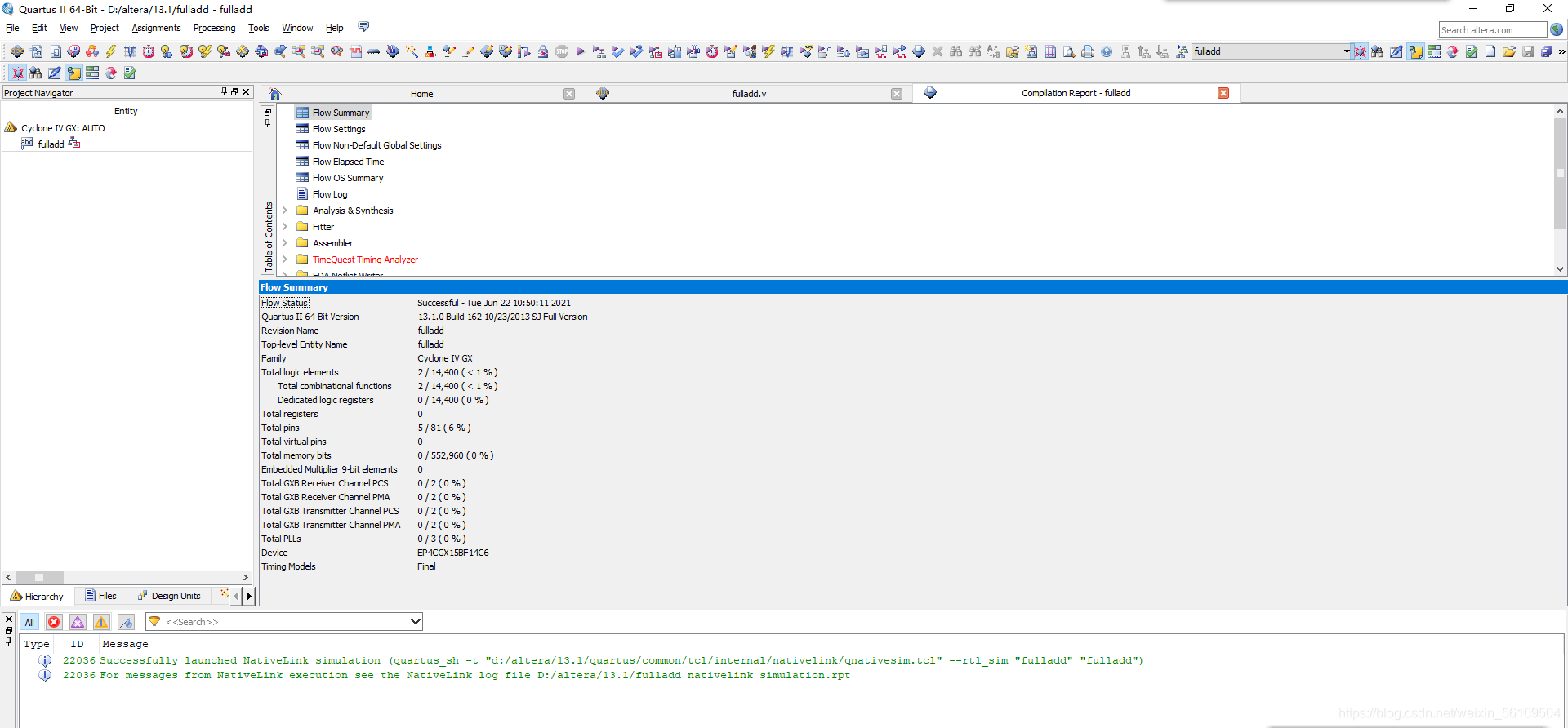Click the messages Search filter field
This screenshot has height=728, width=1568.
(283, 622)
